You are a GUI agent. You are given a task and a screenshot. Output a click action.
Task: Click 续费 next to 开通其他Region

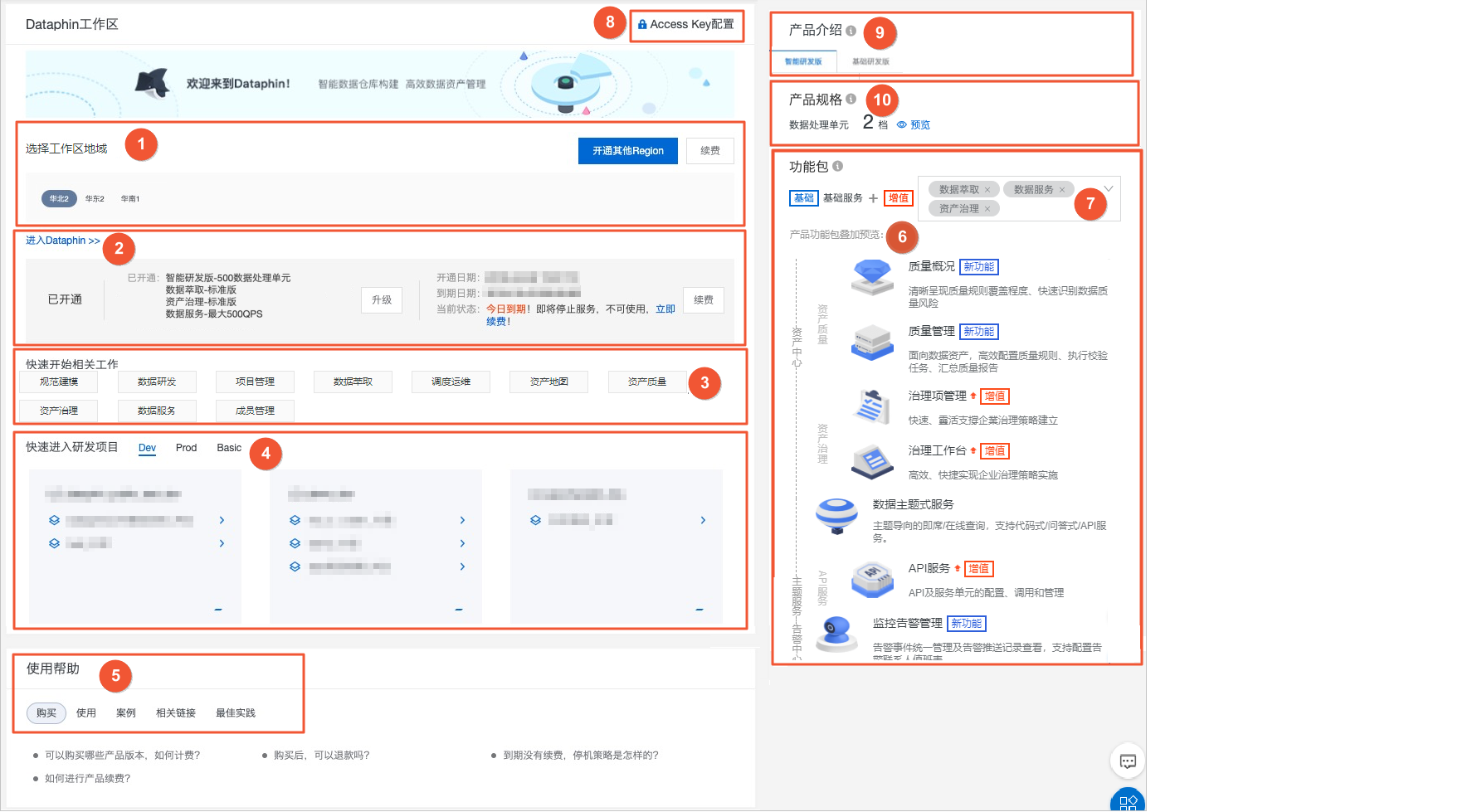tap(710, 151)
